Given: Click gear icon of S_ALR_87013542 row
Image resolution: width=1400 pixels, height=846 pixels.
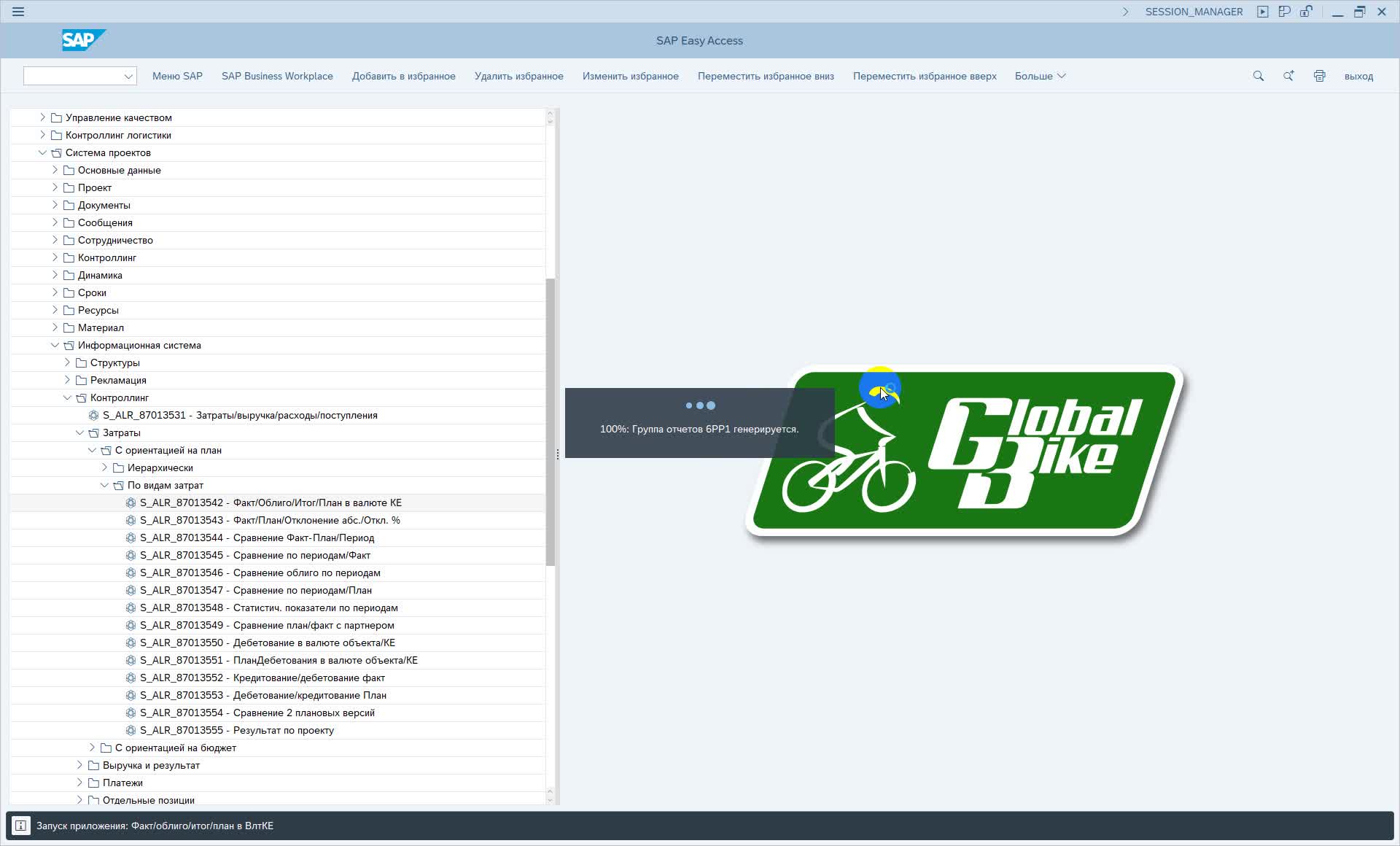Looking at the screenshot, I should pyautogui.click(x=131, y=502).
